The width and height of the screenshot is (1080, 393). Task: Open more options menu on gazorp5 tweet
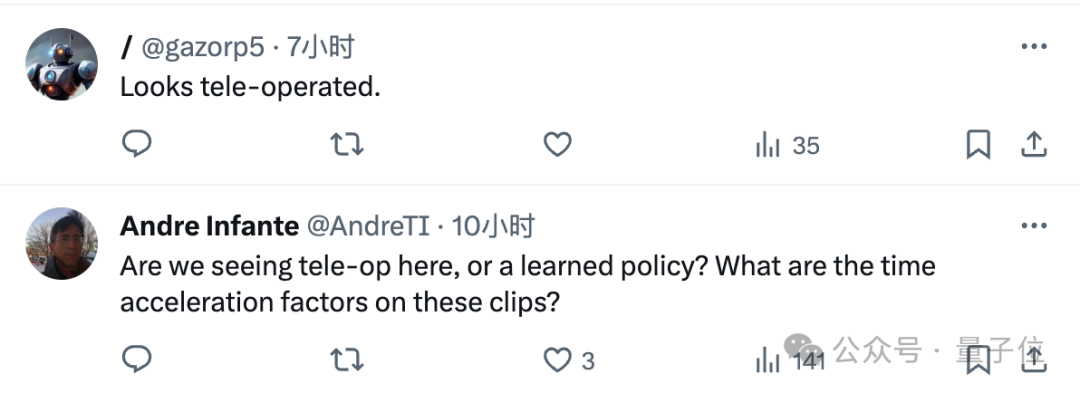coord(1034,46)
